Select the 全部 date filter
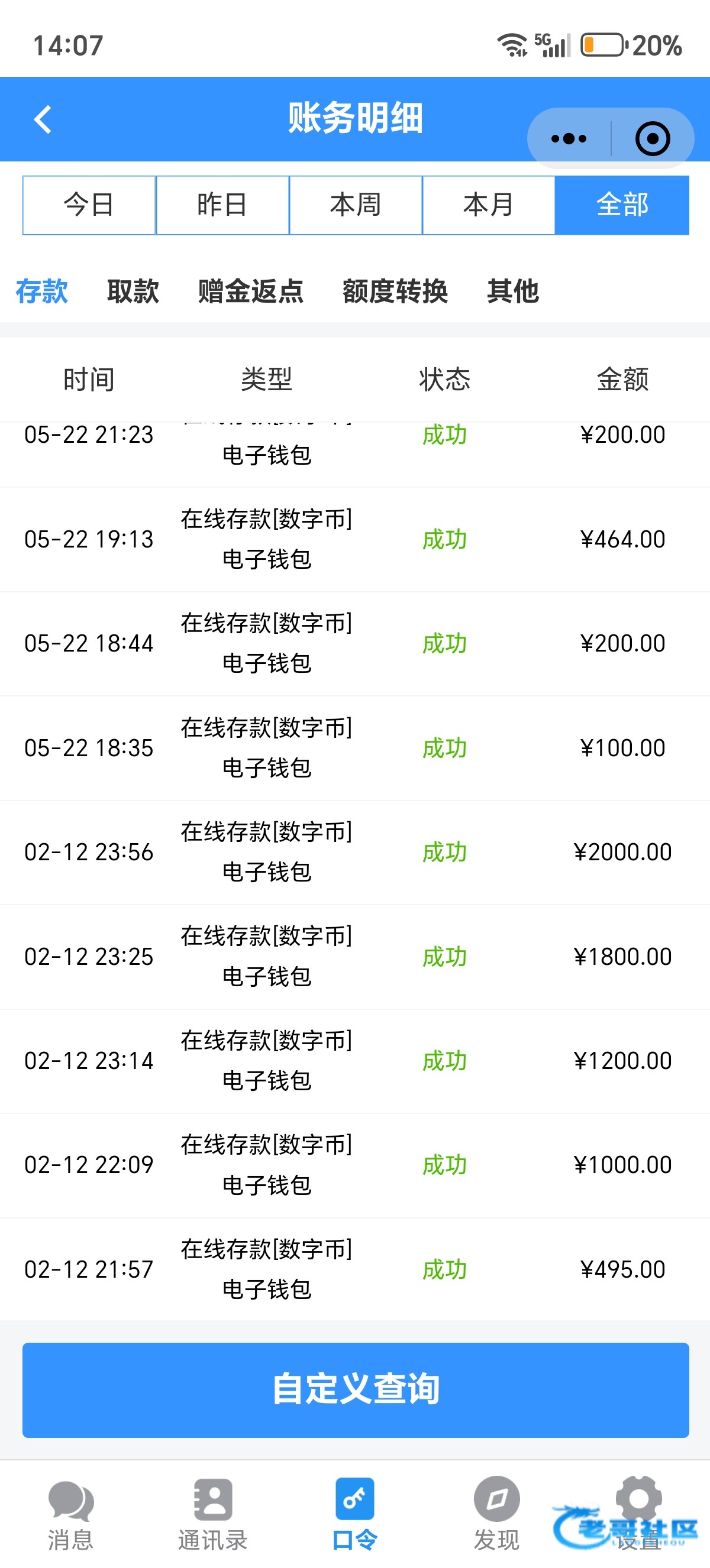 click(622, 205)
